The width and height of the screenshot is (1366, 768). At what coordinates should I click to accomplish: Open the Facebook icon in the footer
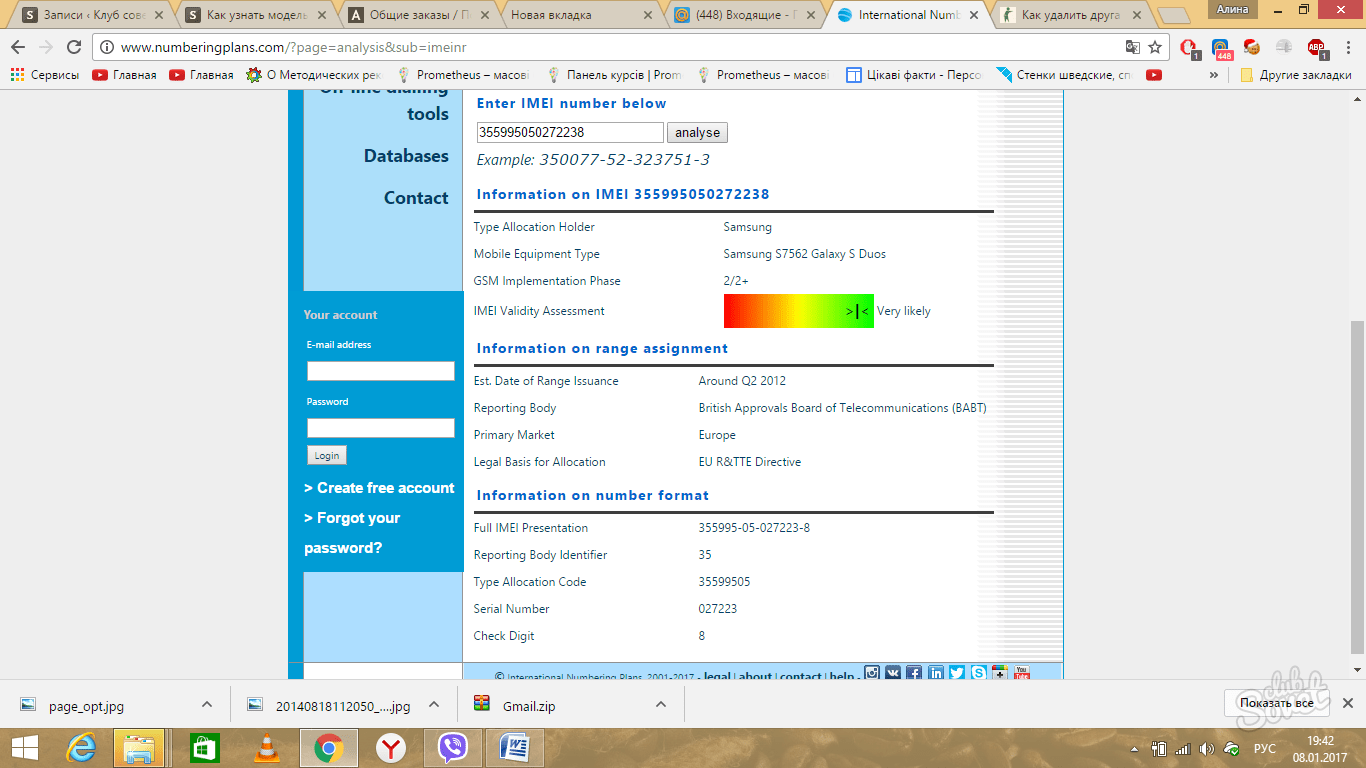point(914,674)
